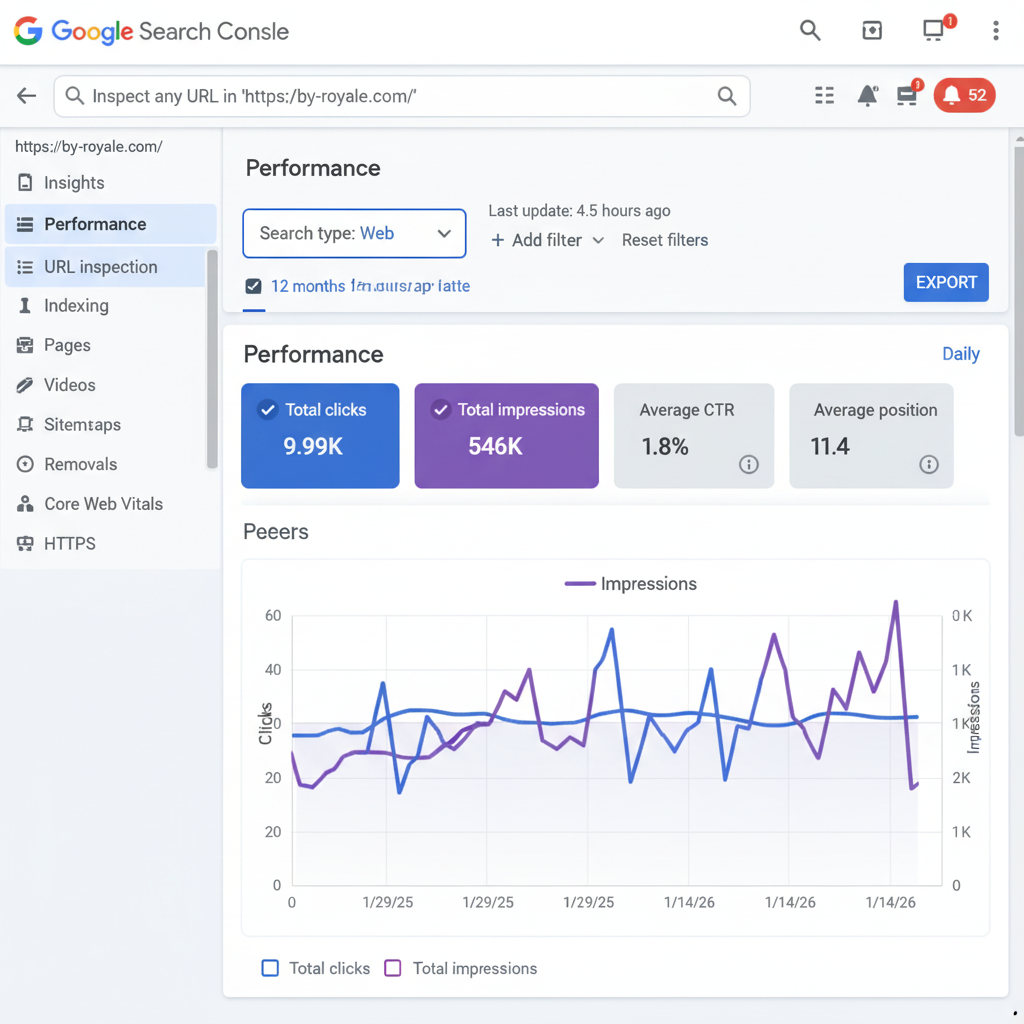Click the search magnifier icon in top bar
The height and width of the screenshot is (1024, 1024).
click(x=810, y=31)
